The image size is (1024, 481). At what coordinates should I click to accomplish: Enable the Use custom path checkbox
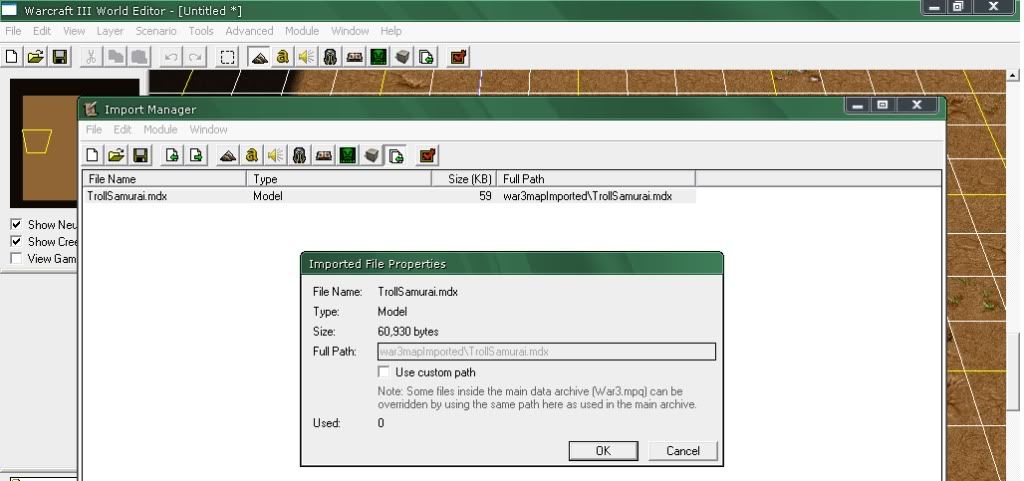tap(384, 372)
